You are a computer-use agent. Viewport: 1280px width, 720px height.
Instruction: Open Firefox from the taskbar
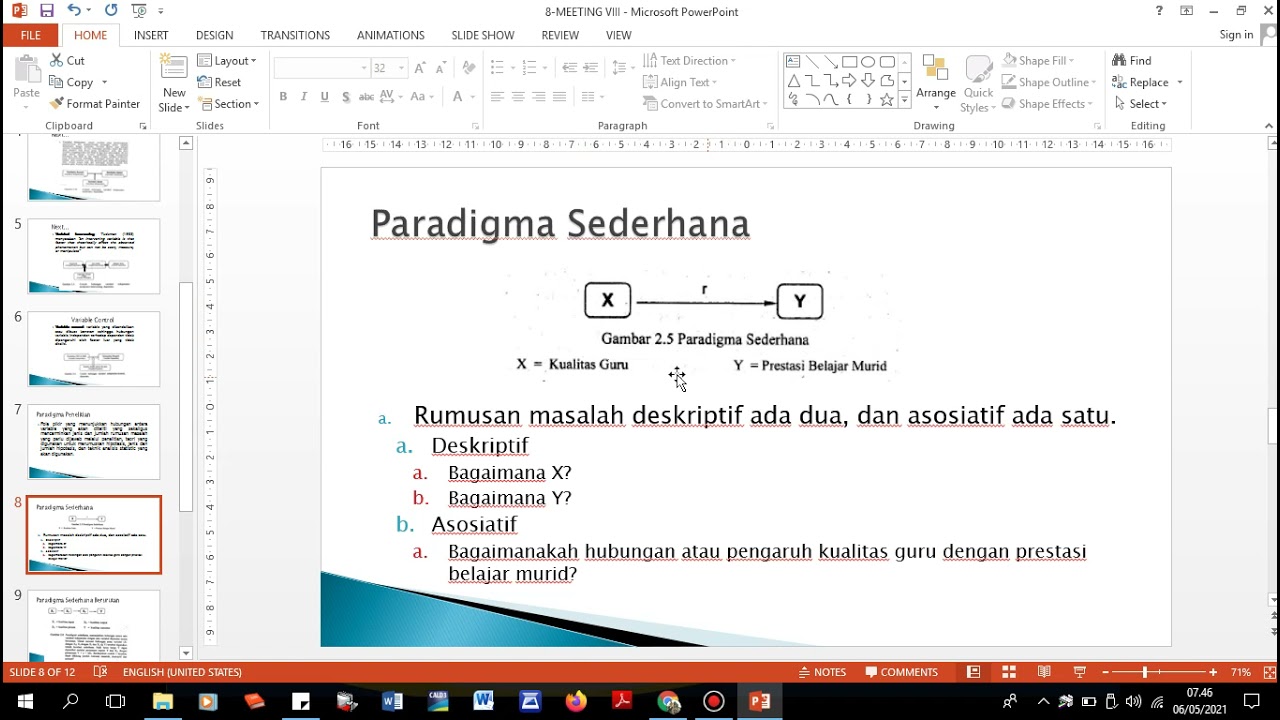576,701
